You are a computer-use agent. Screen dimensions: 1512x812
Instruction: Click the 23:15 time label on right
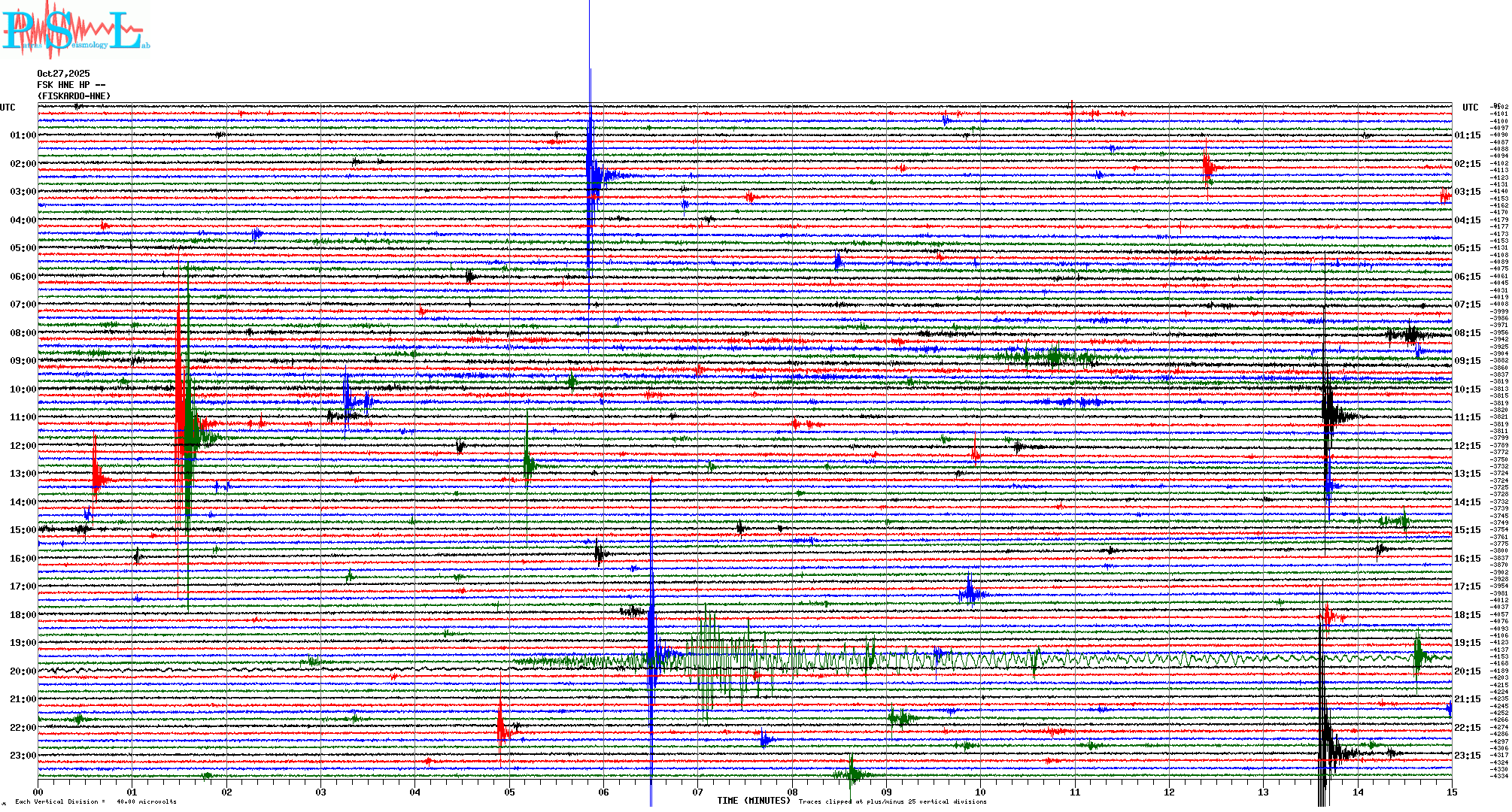pos(1467,756)
